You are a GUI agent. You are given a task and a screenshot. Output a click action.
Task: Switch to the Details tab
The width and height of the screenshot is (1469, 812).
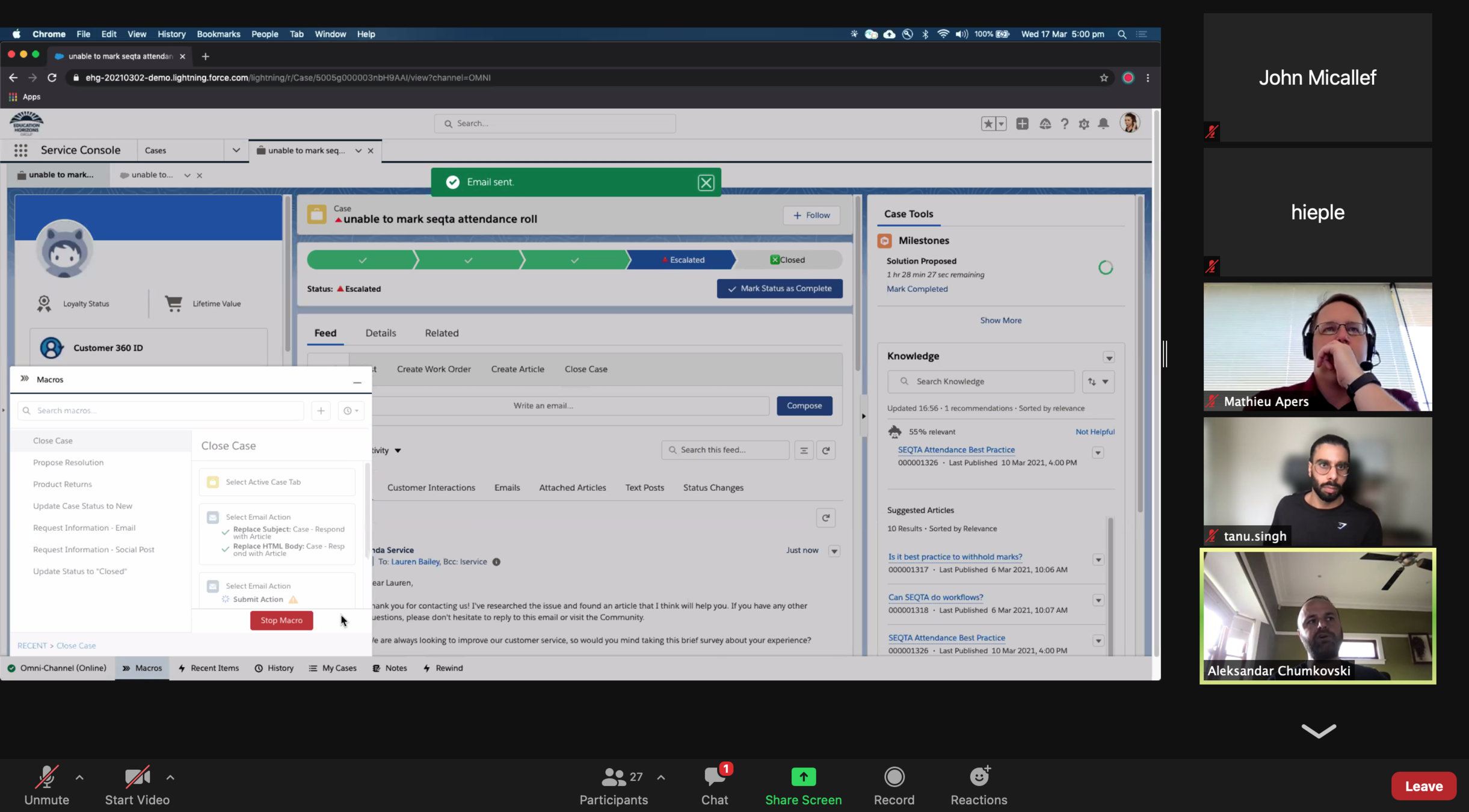(381, 333)
